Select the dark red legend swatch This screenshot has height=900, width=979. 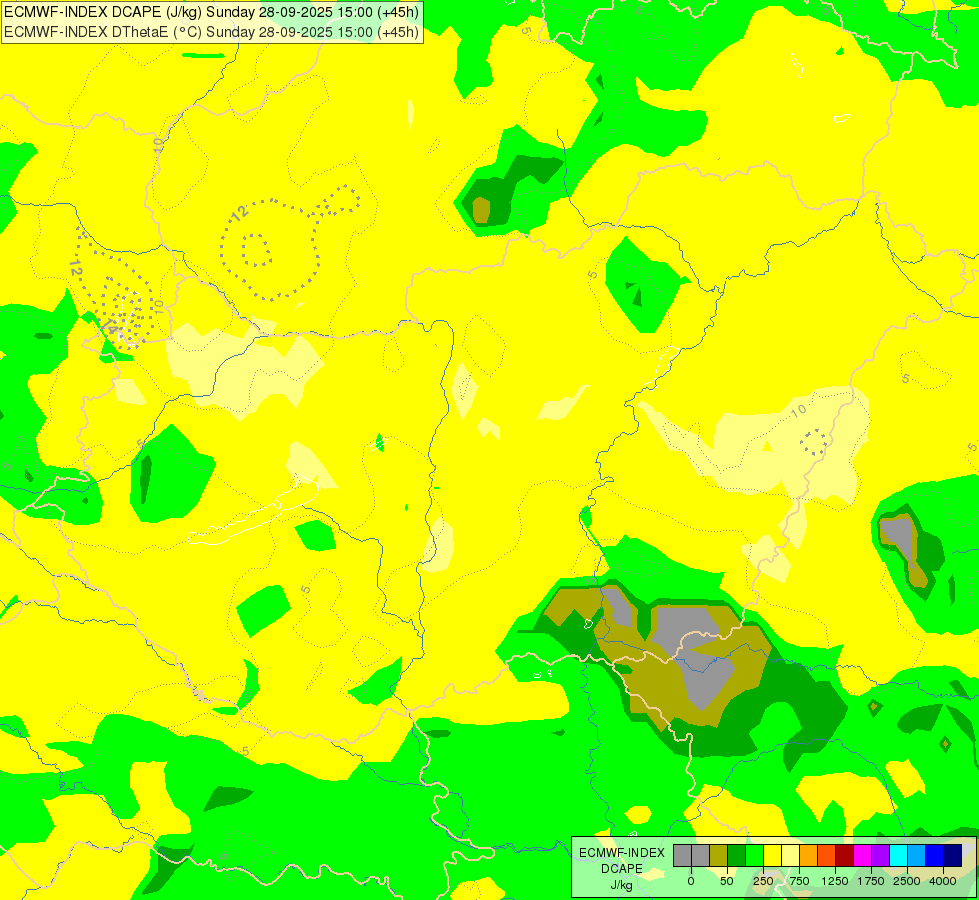pos(845,855)
